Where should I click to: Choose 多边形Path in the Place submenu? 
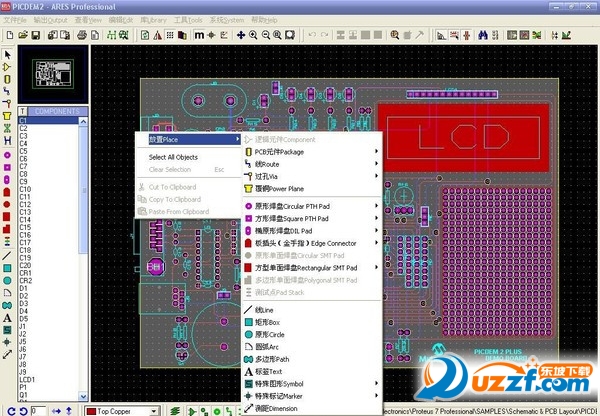tap(312, 359)
